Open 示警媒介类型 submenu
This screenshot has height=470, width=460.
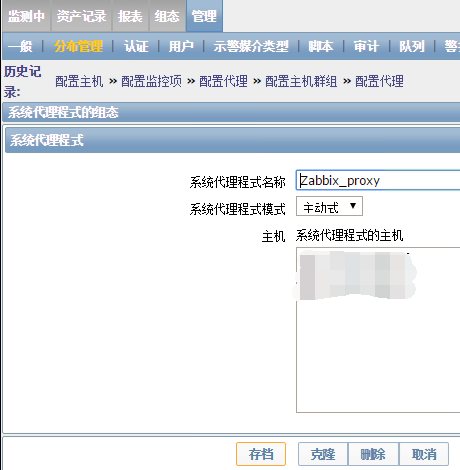tap(251, 46)
